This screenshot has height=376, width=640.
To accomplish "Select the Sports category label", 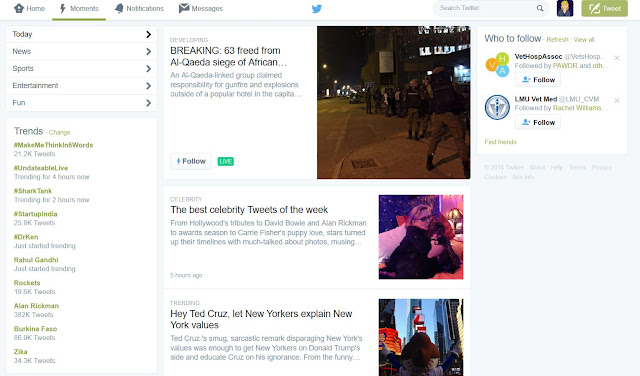I will click(23, 69).
